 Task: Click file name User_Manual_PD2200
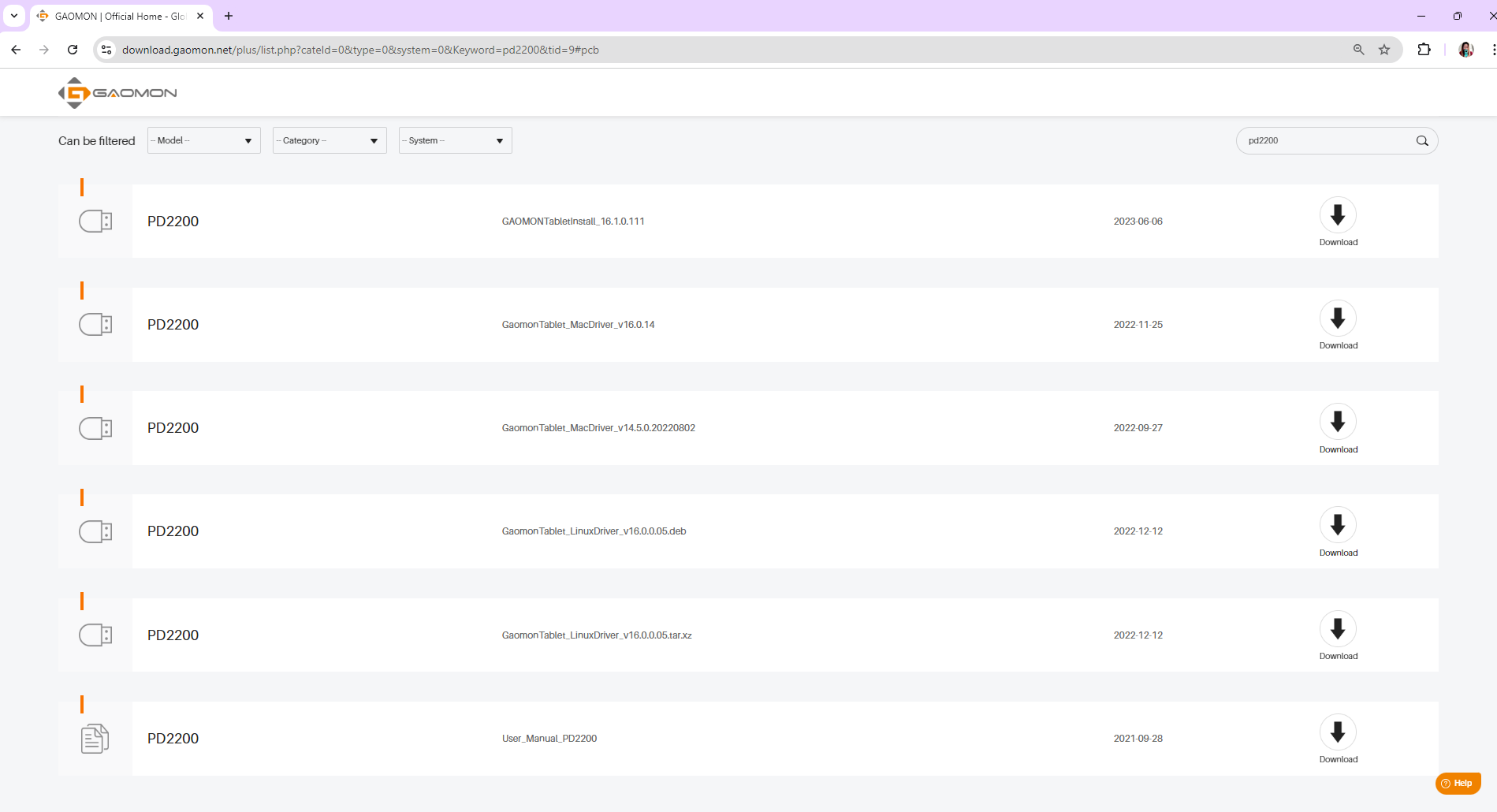click(x=549, y=739)
